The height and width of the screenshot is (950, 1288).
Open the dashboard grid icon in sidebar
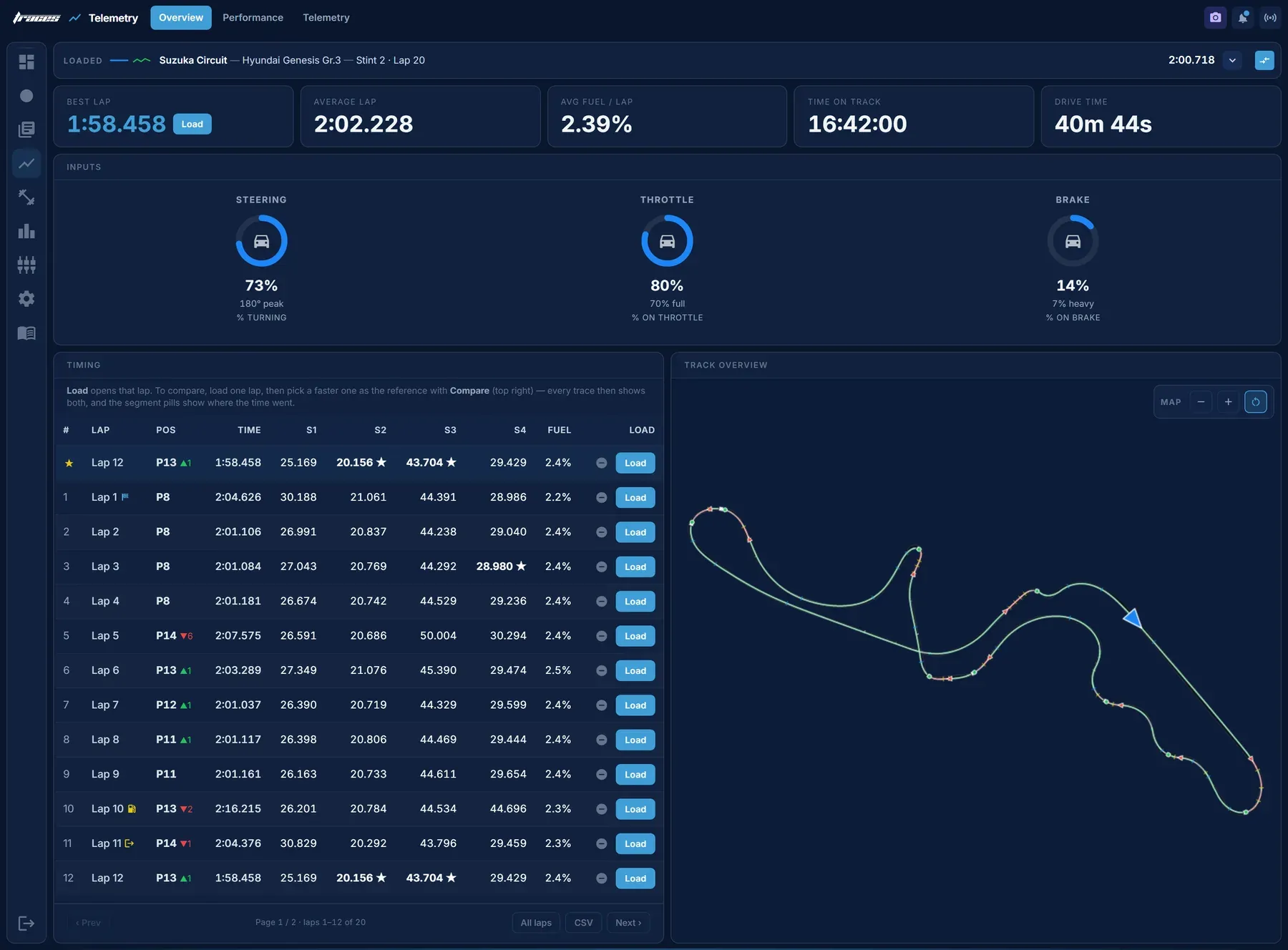pos(26,62)
